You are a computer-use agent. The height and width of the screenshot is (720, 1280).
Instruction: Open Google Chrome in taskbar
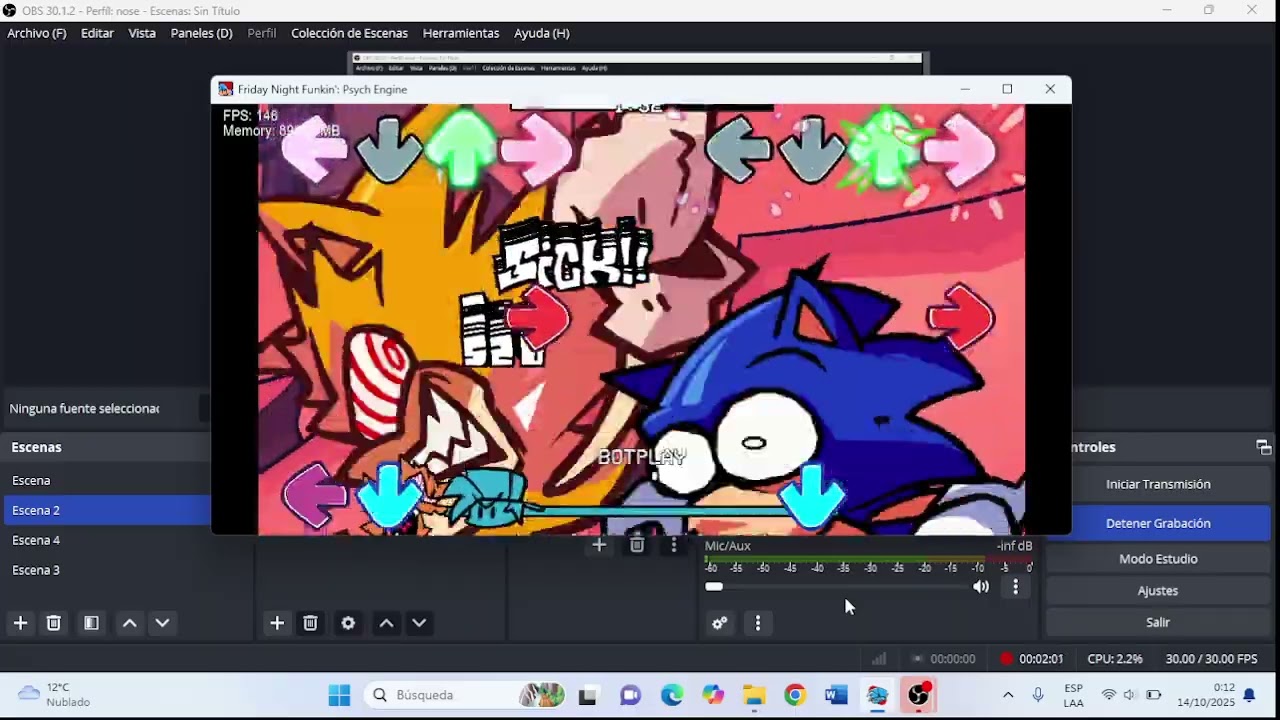(795, 695)
